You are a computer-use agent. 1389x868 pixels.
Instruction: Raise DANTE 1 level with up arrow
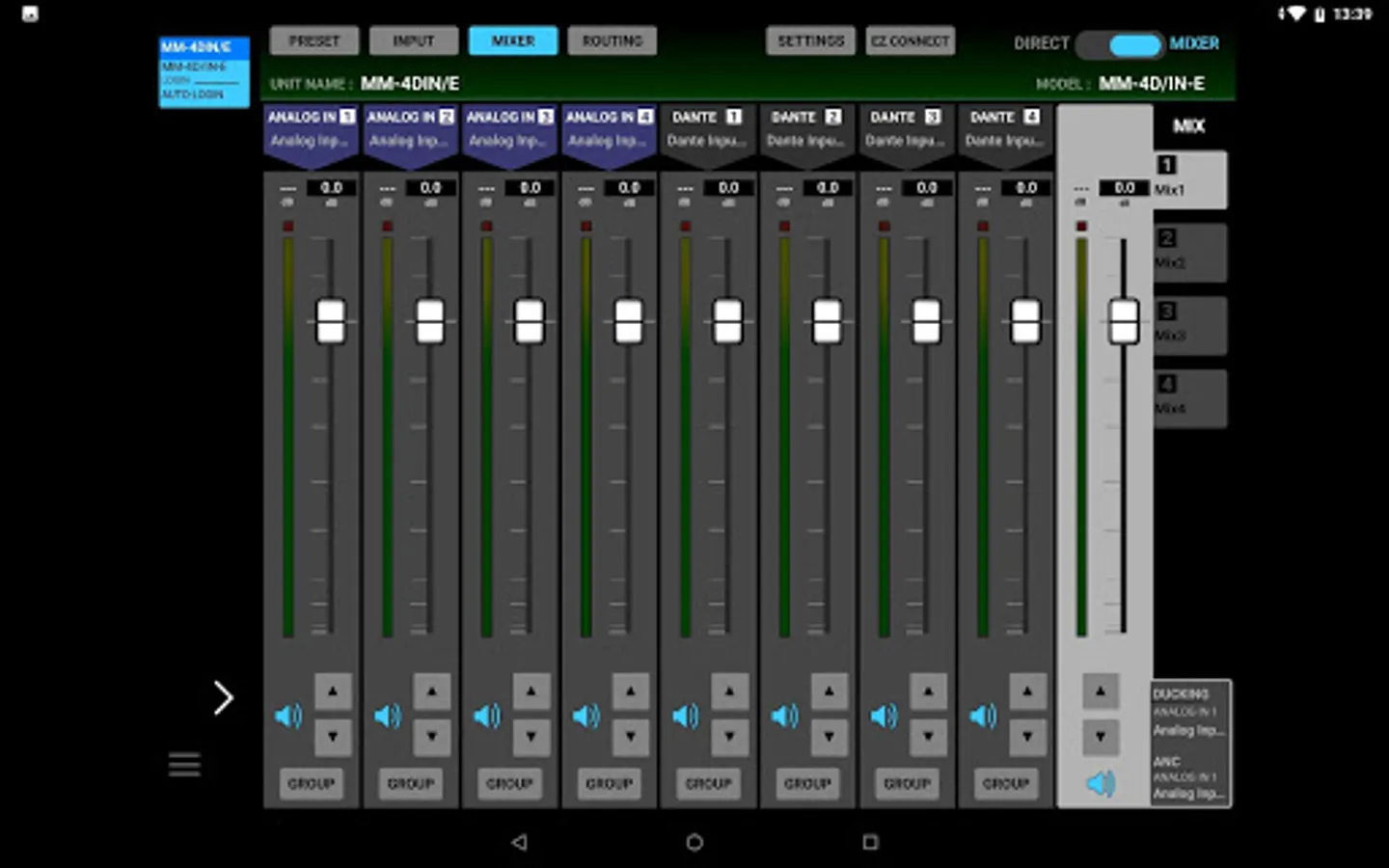[730, 692]
